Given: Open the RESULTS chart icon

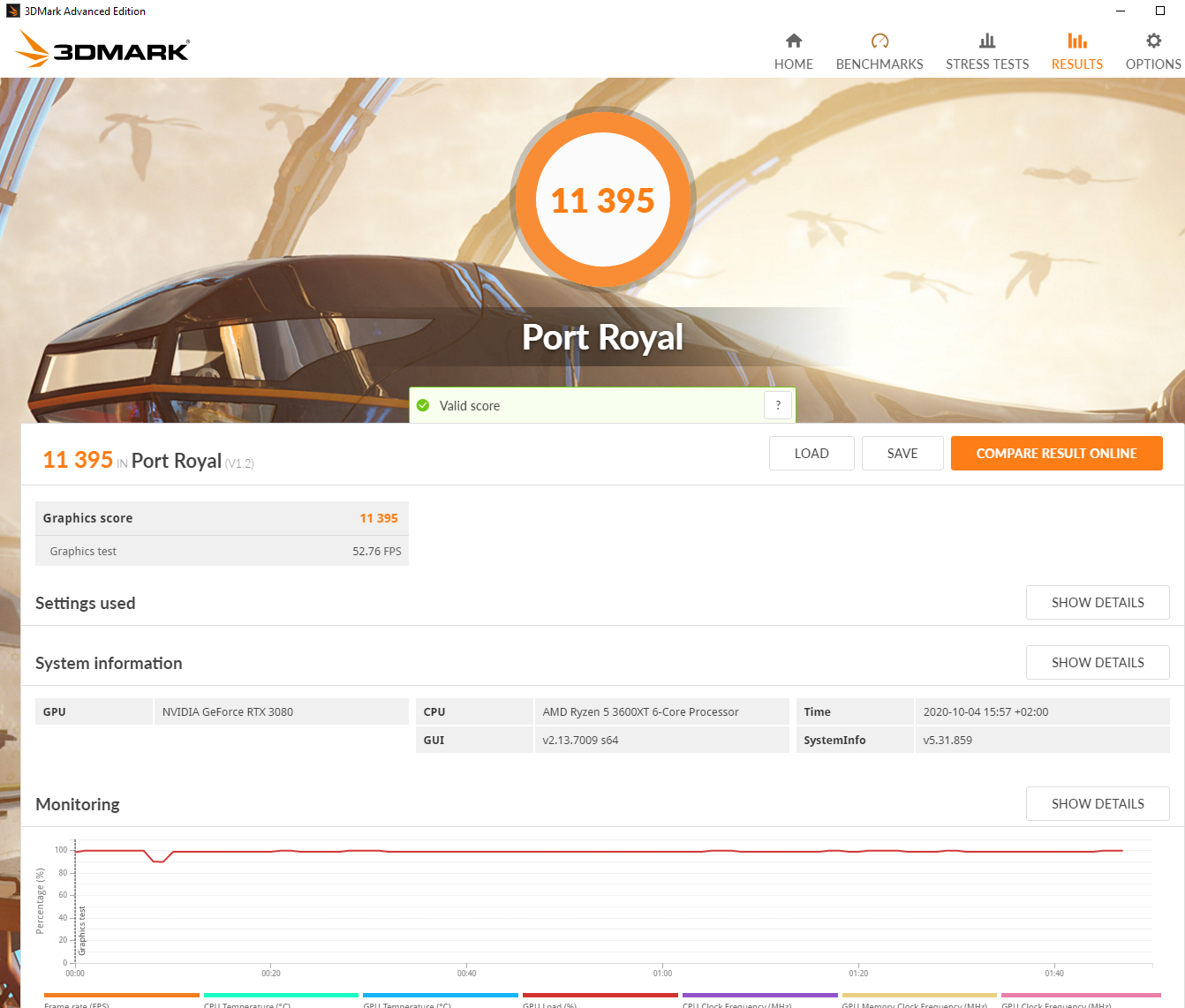Looking at the screenshot, I should 1077,41.
